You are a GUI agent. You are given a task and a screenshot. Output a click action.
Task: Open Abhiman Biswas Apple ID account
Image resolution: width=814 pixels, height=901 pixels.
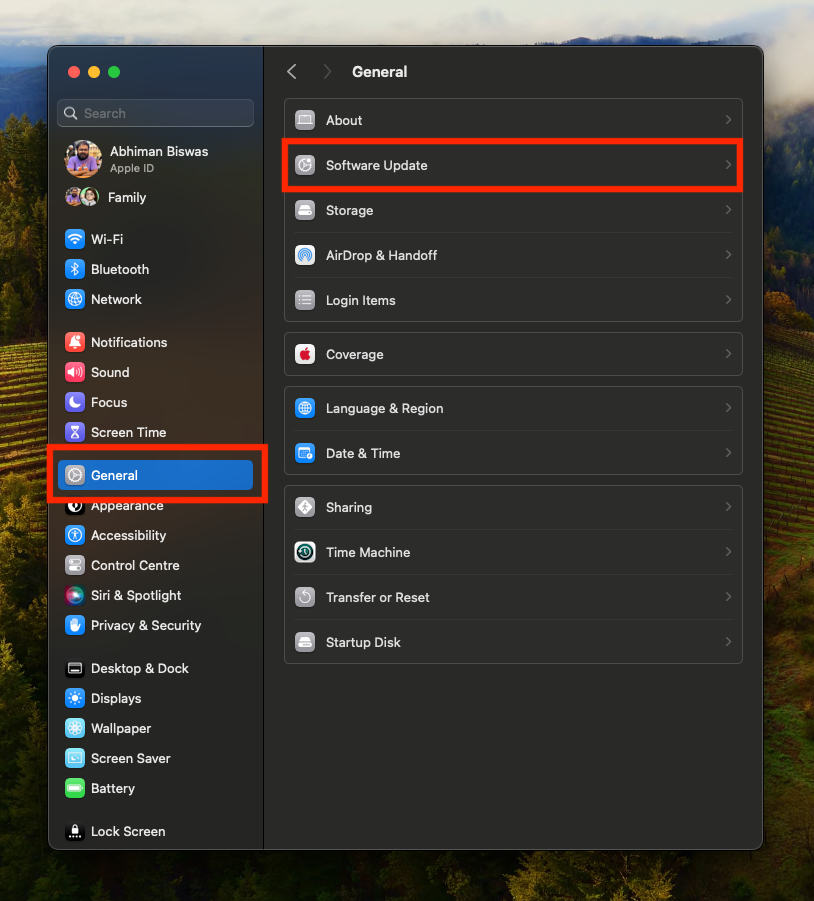158,158
